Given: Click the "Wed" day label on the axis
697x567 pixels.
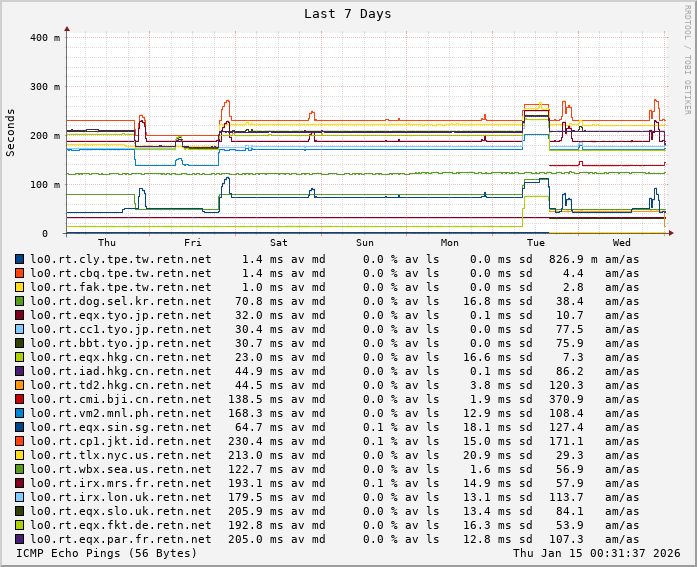Looking at the screenshot, I should tap(621, 243).
